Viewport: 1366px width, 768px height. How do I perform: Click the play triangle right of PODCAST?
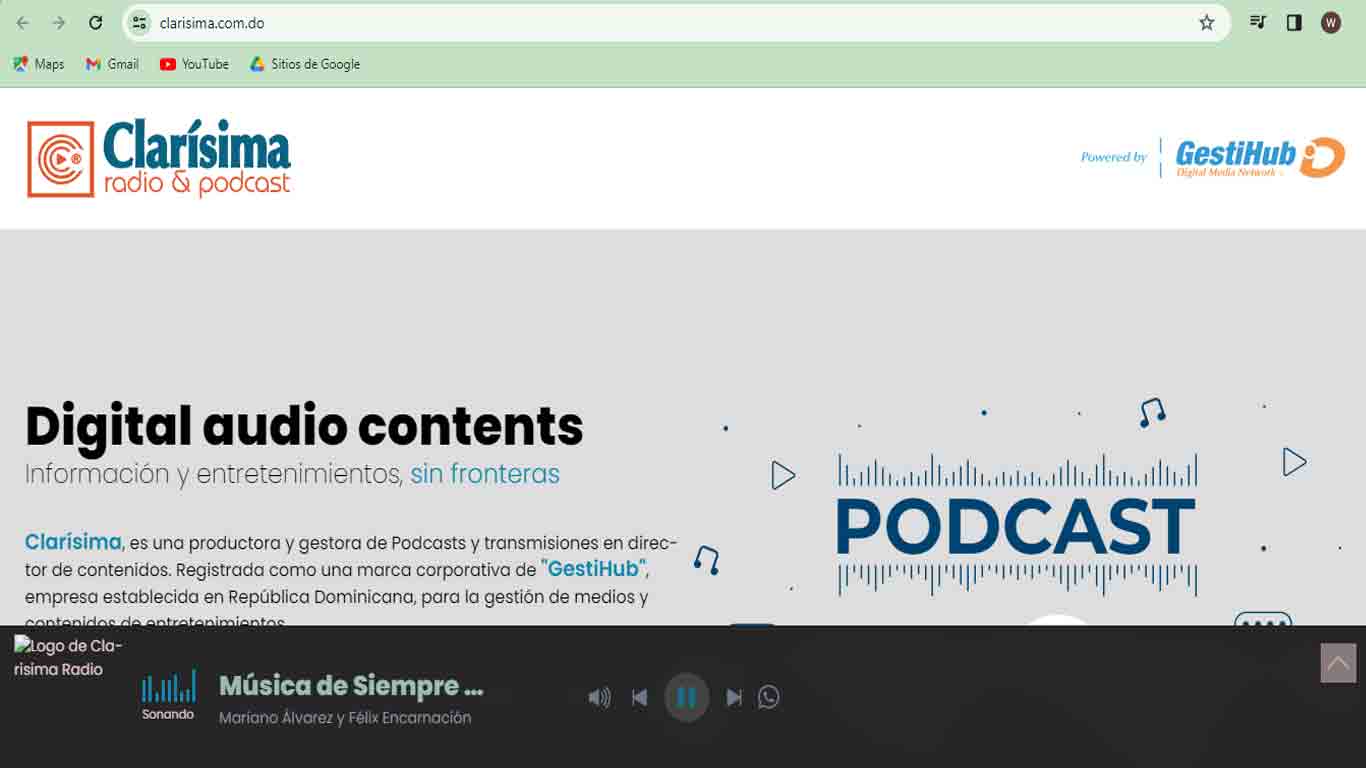1294,461
